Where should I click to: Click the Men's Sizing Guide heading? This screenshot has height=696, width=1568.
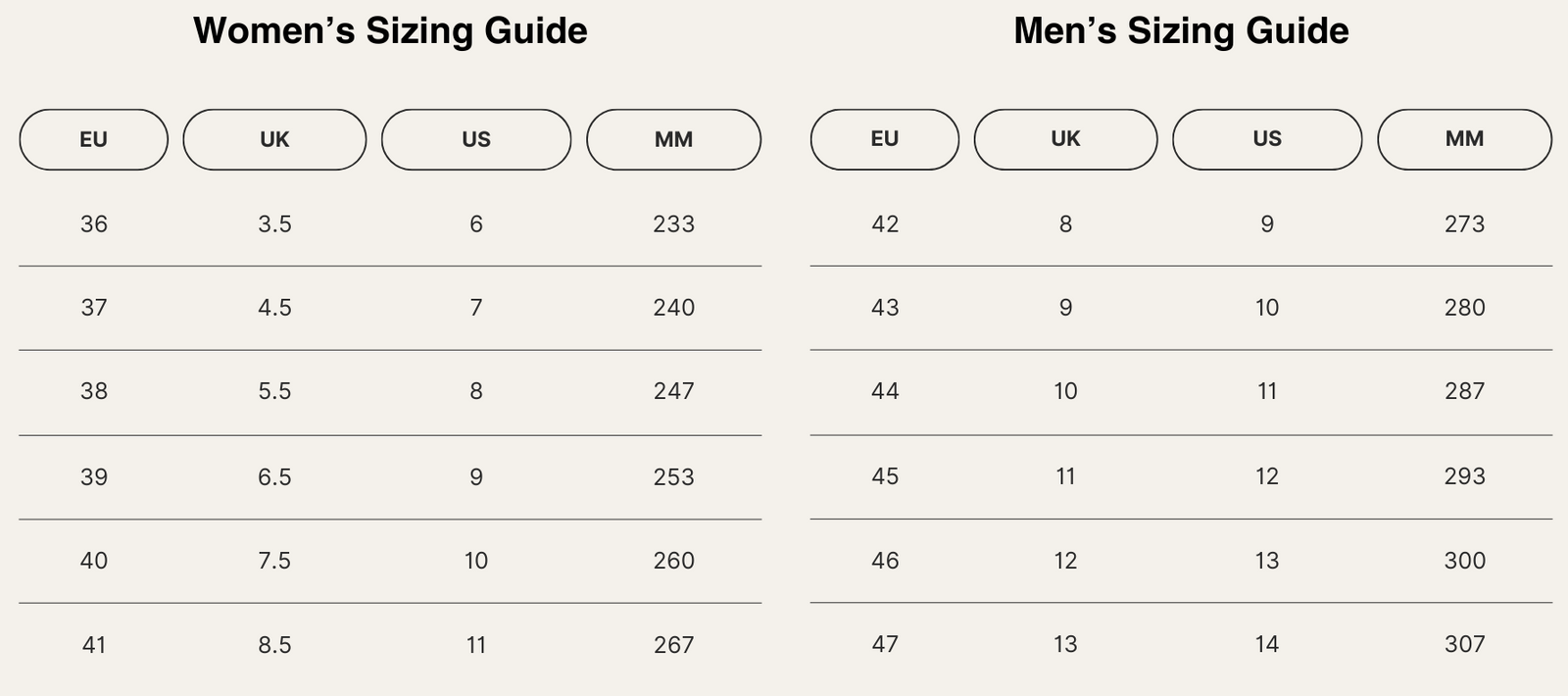pos(1181,30)
